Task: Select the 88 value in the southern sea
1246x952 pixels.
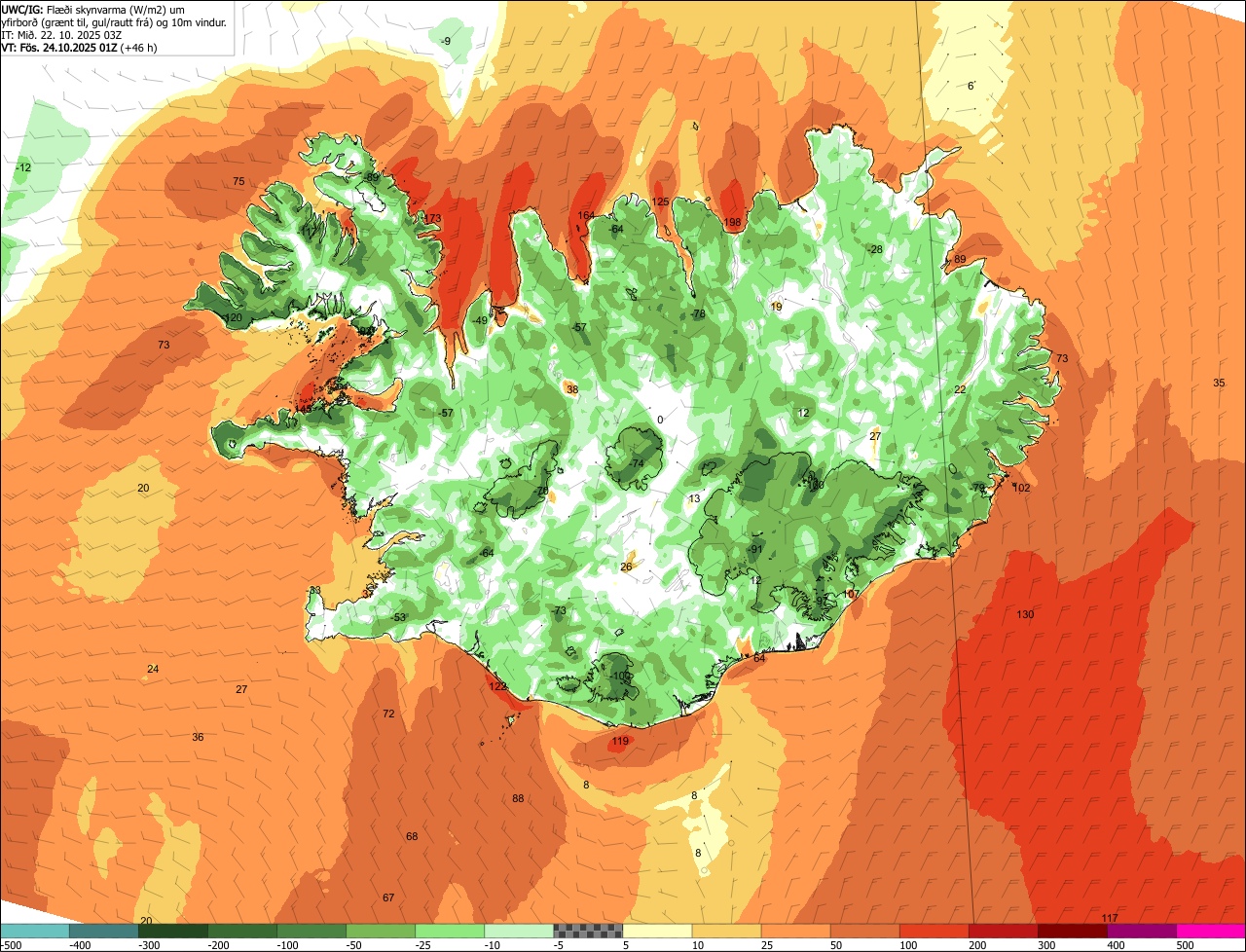Action: (518, 798)
